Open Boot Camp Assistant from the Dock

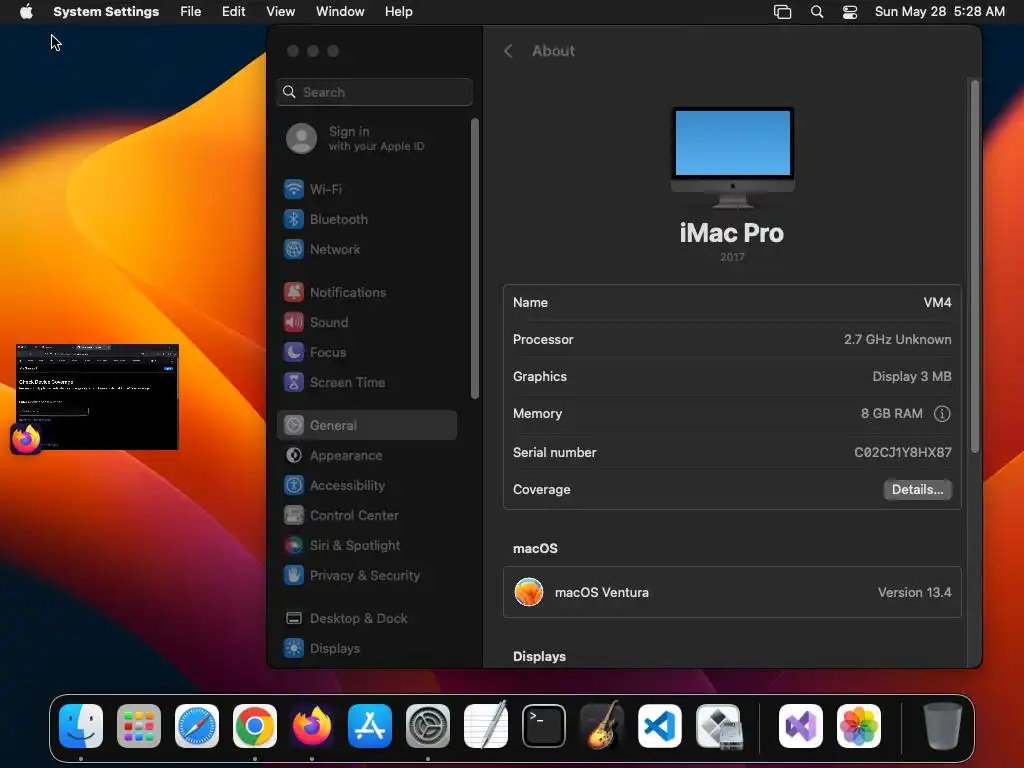(718, 726)
